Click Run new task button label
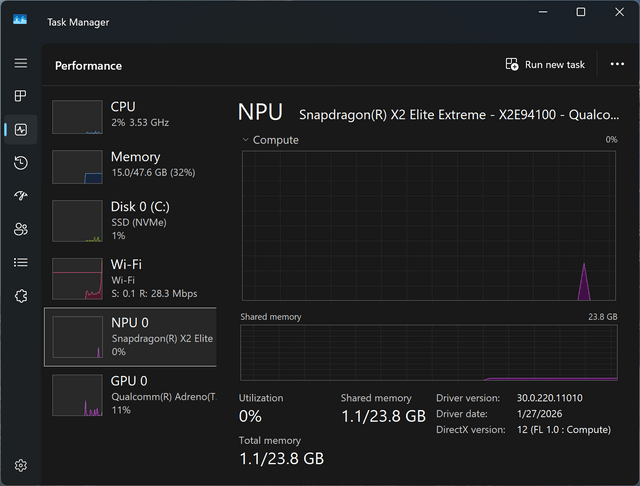This screenshot has height=486, width=640. [x=555, y=65]
